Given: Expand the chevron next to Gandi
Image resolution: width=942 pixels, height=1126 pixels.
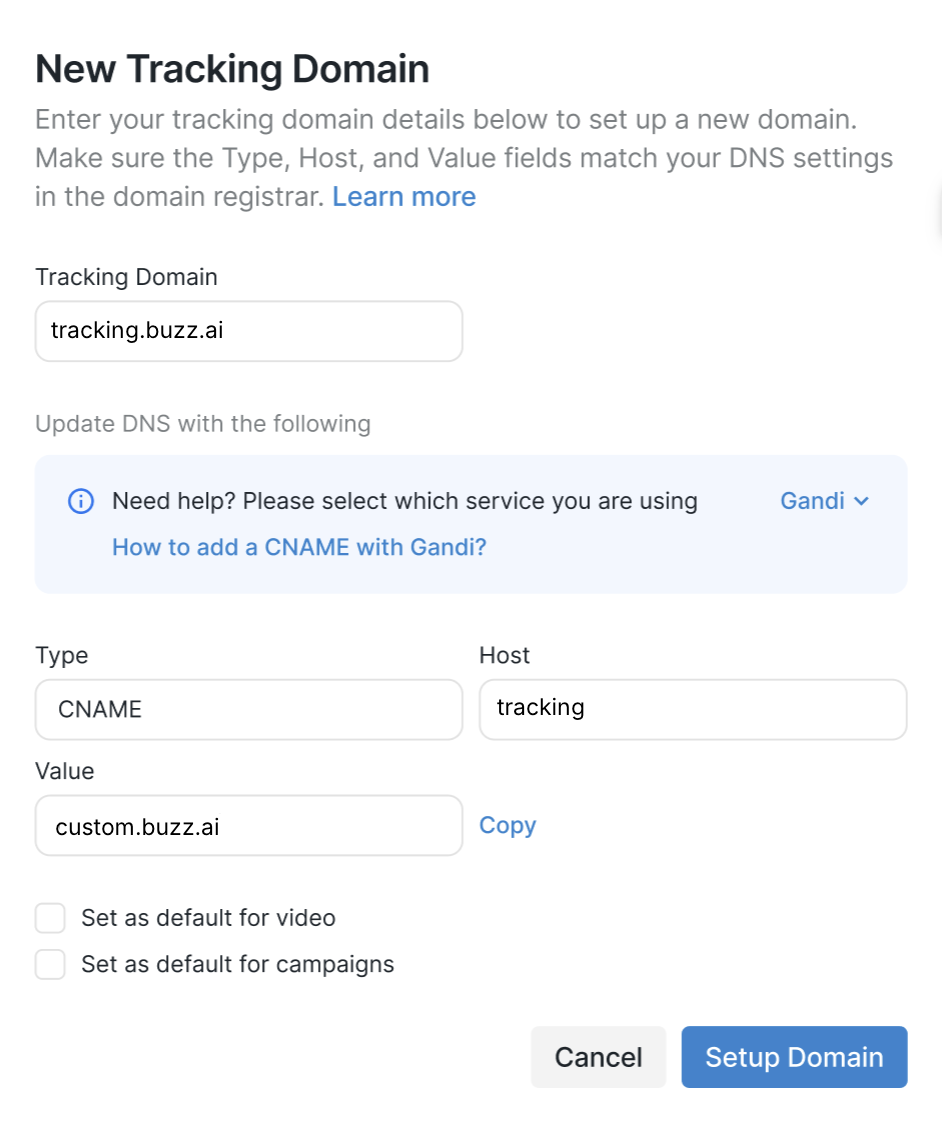Looking at the screenshot, I should pos(862,501).
